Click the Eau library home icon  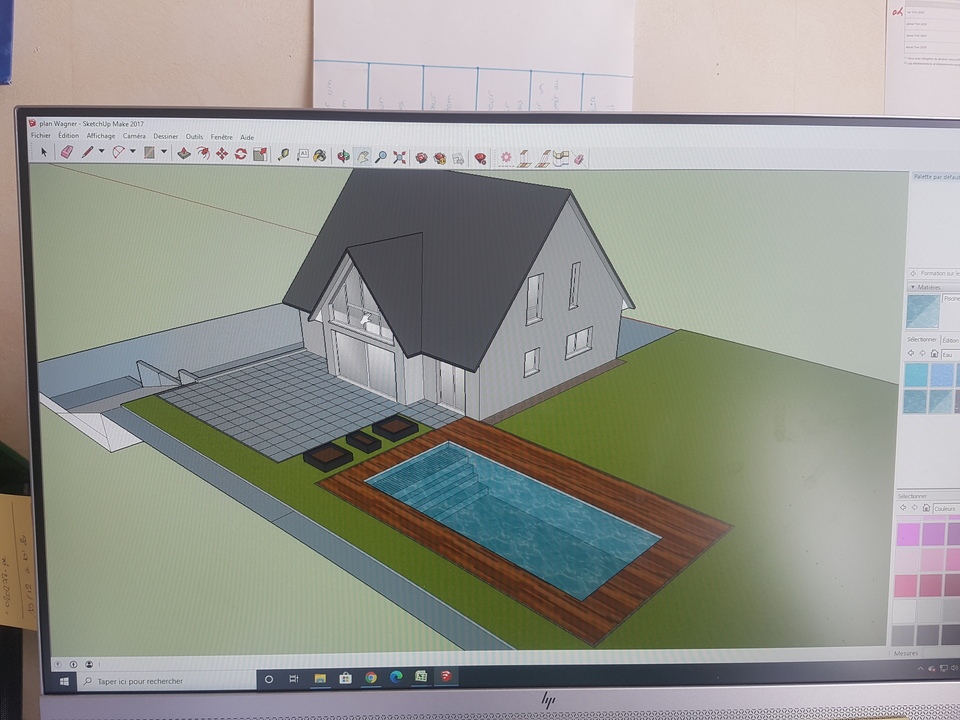(x=934, y=353)
